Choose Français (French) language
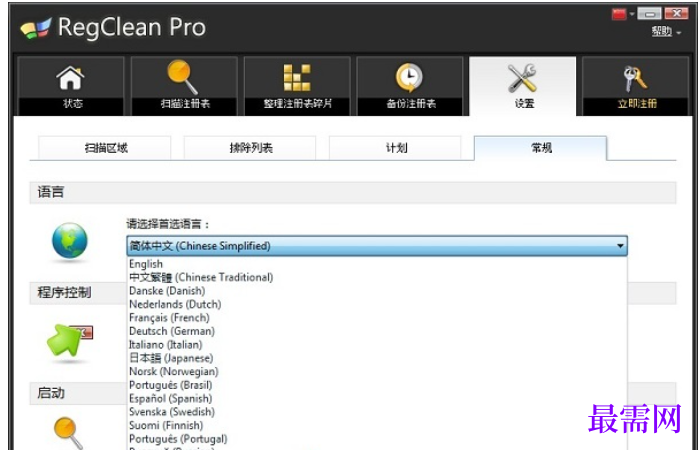The image size is (700, 450). point(377,317)
